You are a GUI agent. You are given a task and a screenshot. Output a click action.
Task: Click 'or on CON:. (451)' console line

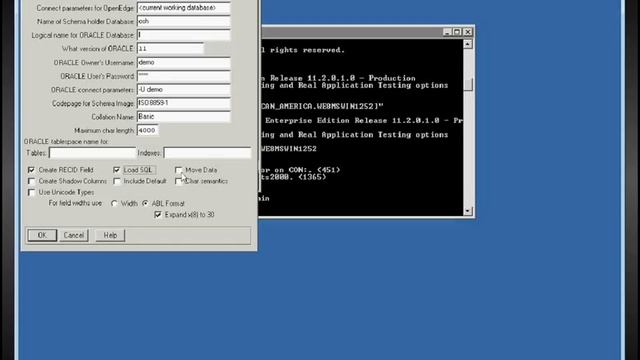click(300, 170)
